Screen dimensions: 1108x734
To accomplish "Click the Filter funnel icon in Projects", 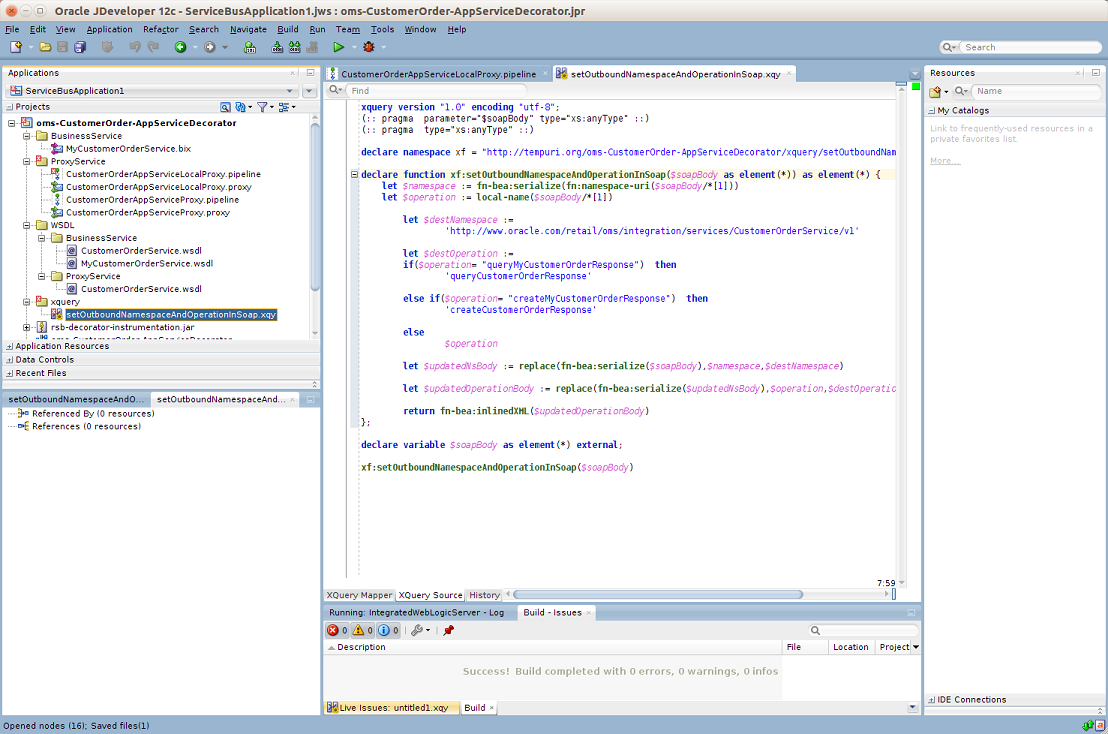I will [x=262, y=107].
